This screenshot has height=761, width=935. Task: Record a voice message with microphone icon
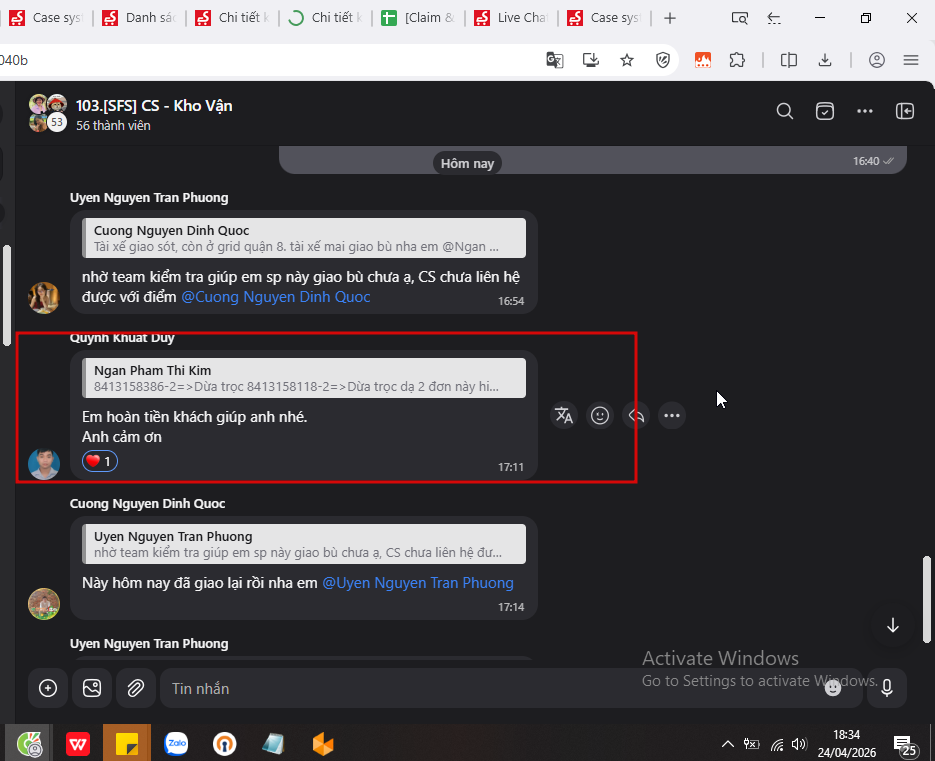click(887, 688)
